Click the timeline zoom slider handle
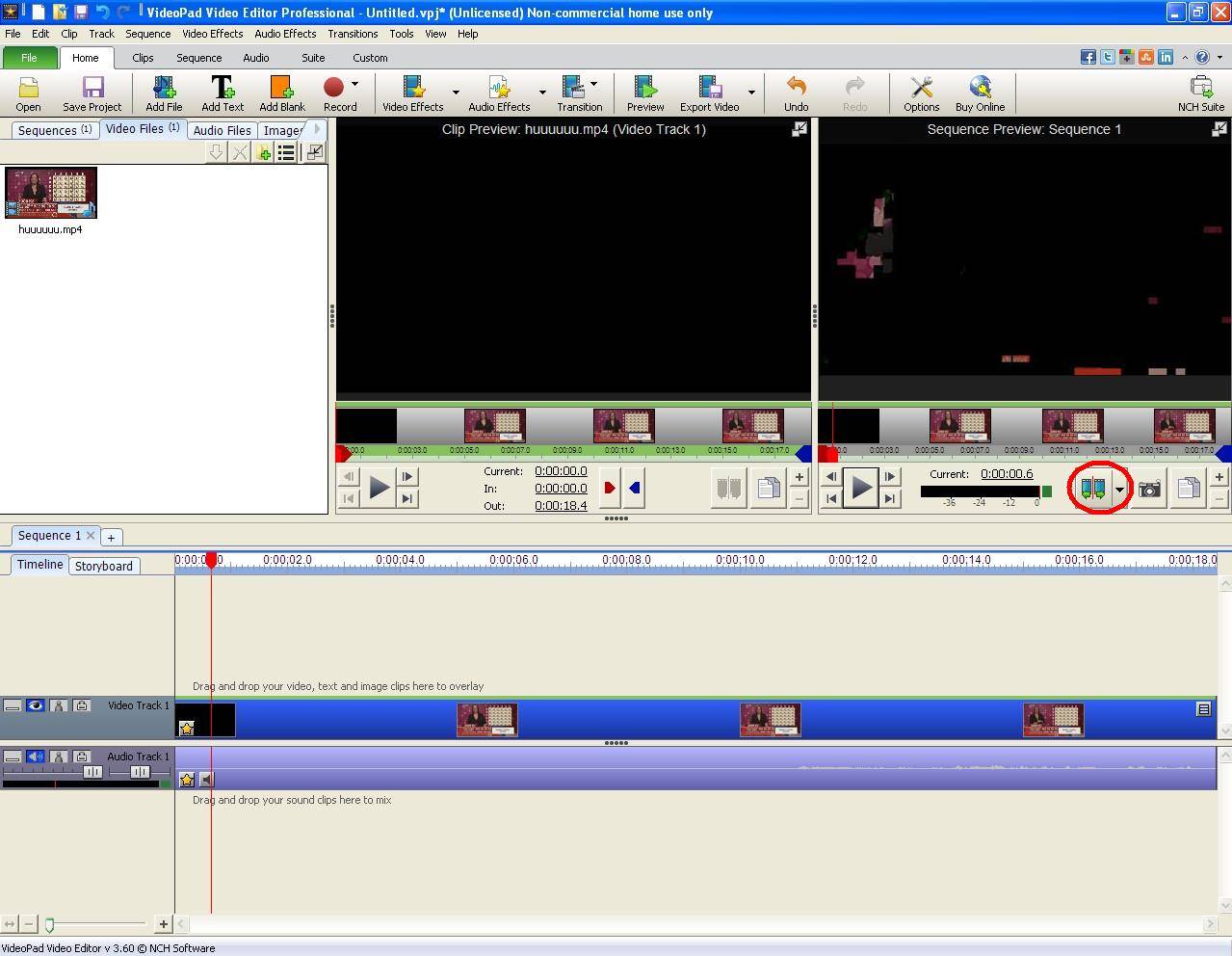The width and height of the screenshot is (1232, 956). pyautogui.click(x=49, y=925)
